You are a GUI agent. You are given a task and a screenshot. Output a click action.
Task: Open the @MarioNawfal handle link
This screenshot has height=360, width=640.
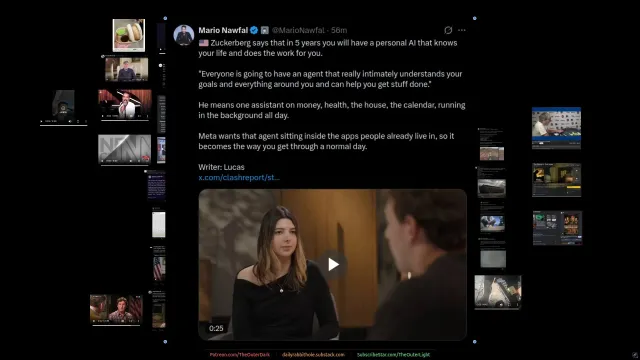click(298, 30)
